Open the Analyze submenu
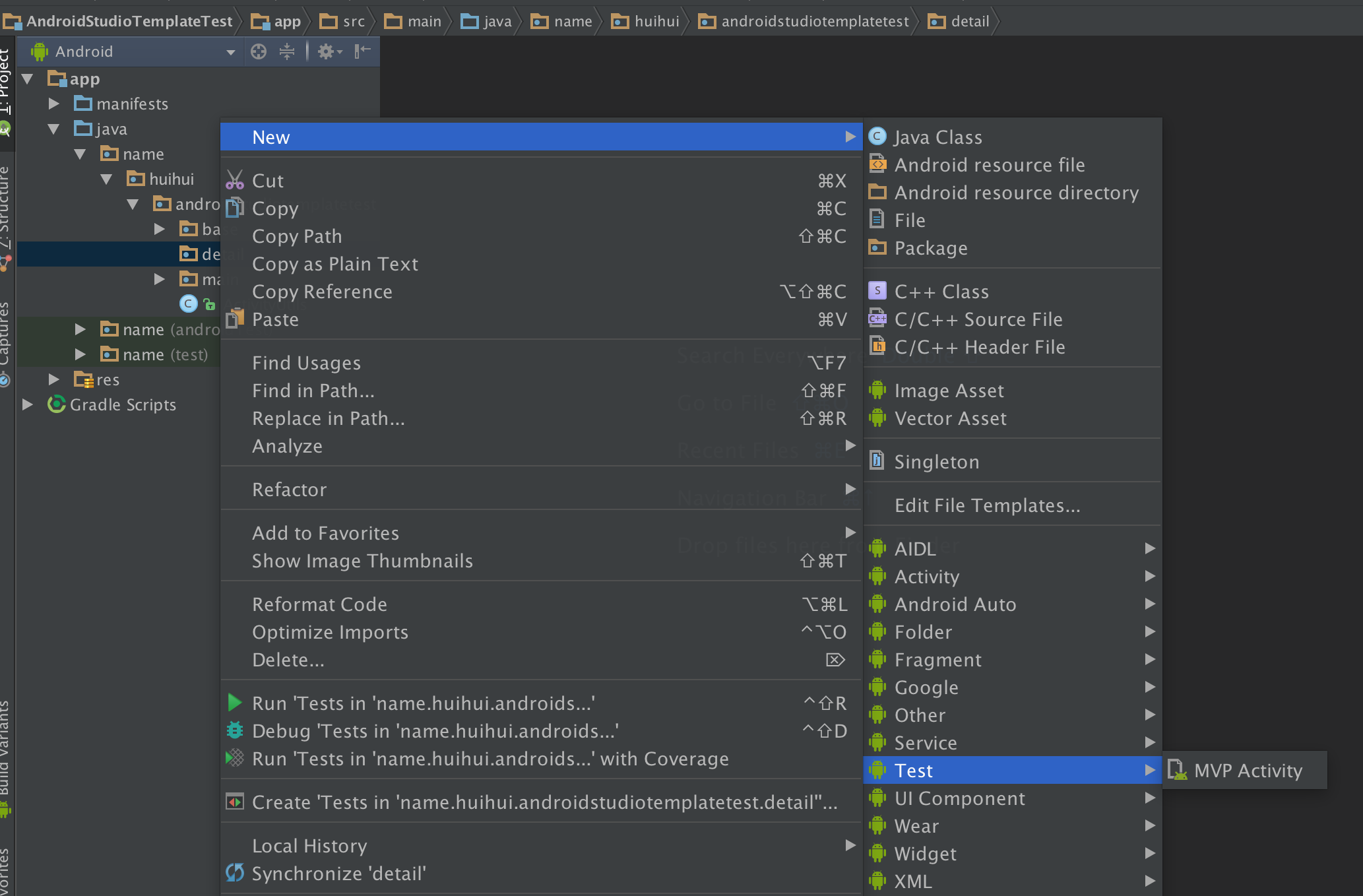 pos(541,446)
